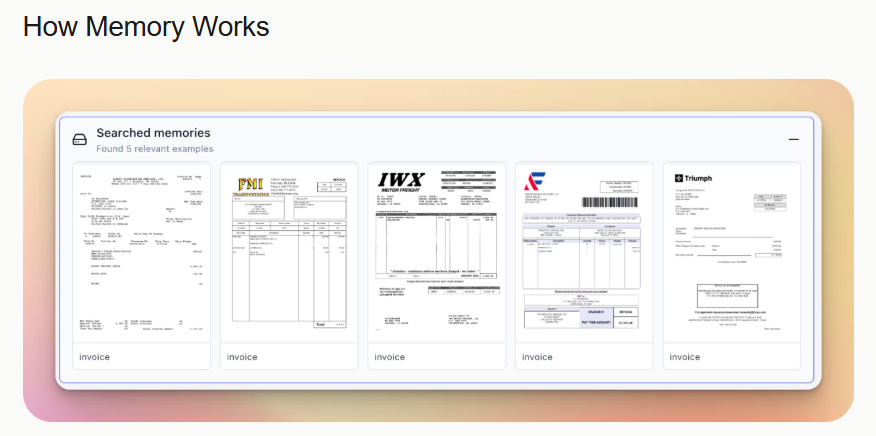Click invoice label under the FMI thumbnail
The width and height of the screenshot is (876, 436).
242,357
